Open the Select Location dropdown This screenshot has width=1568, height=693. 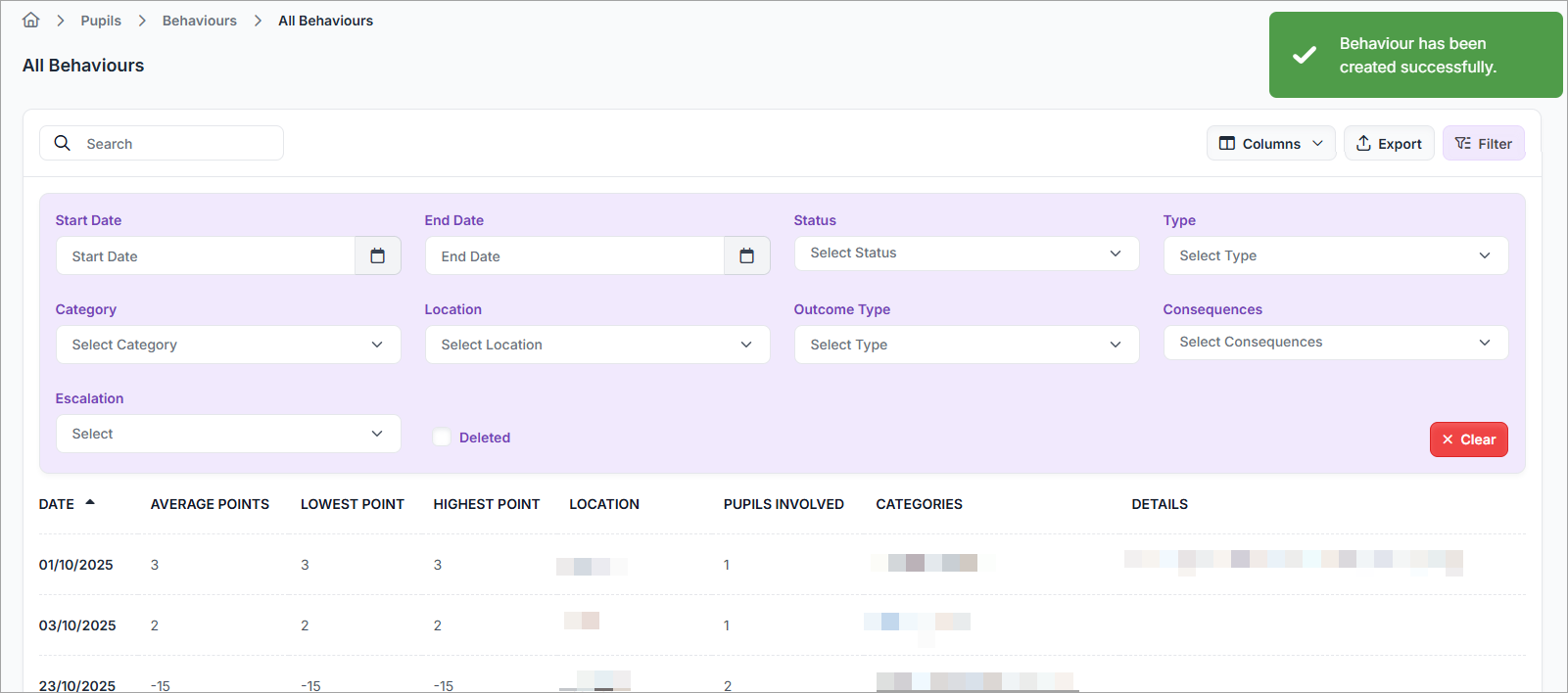pyautogui.click(x=596, y=345)
